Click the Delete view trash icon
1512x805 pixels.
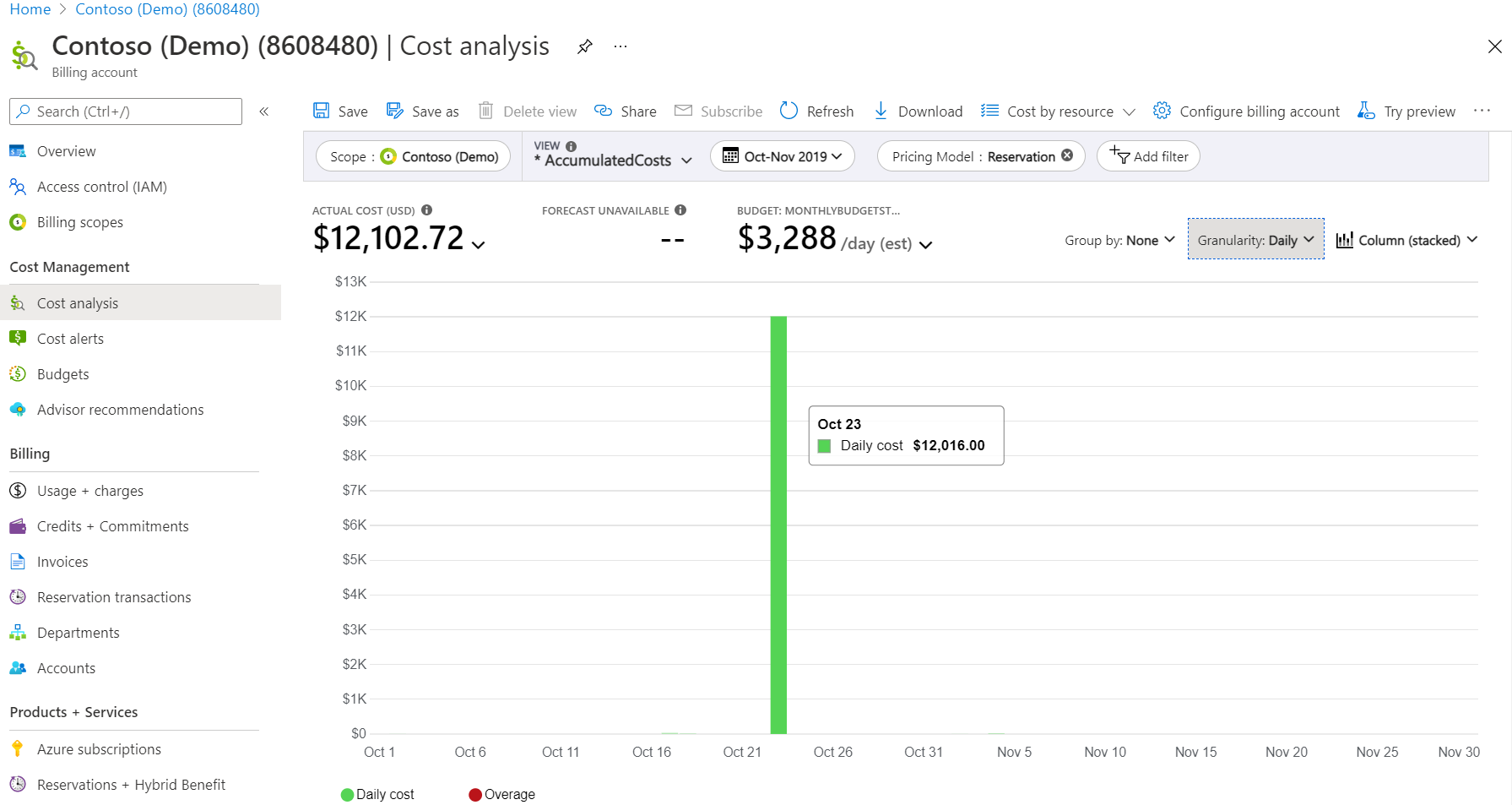485,111
